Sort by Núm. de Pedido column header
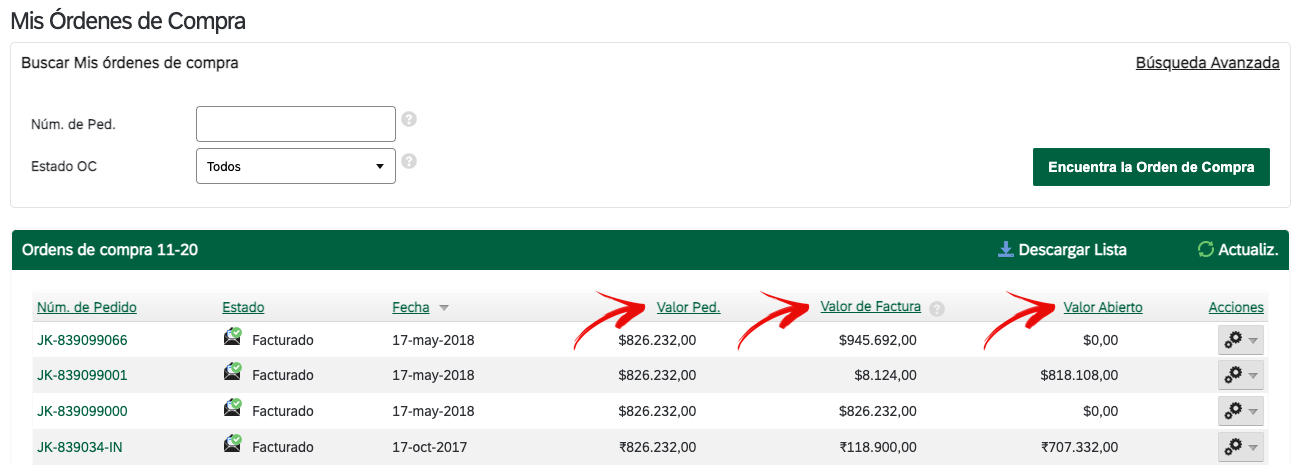This screenshot has width=1301, height=465. (87, 307)
